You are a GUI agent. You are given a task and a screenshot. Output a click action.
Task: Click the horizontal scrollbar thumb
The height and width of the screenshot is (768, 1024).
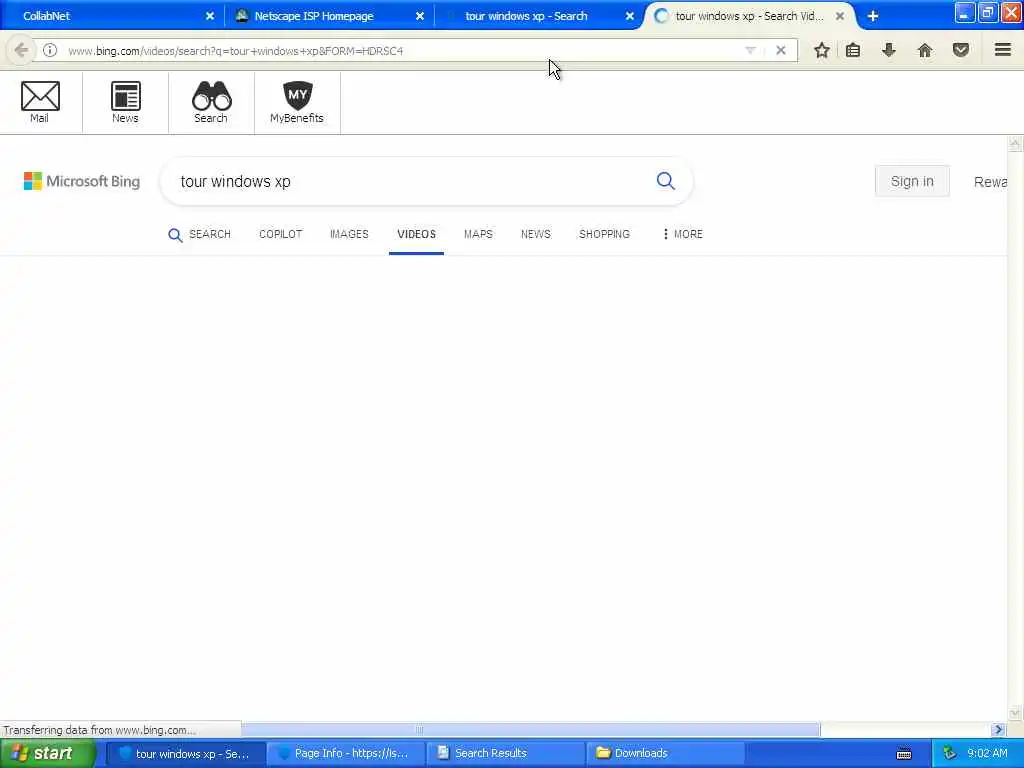pos(530,729)
